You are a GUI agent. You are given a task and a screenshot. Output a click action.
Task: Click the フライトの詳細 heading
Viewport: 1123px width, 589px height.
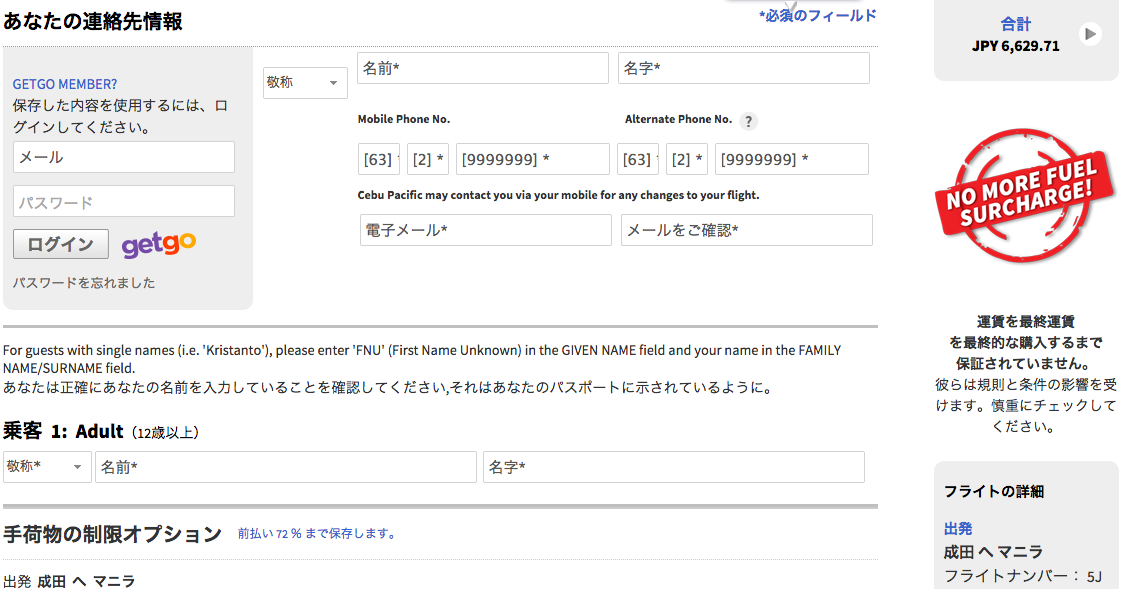click(994, 492)
